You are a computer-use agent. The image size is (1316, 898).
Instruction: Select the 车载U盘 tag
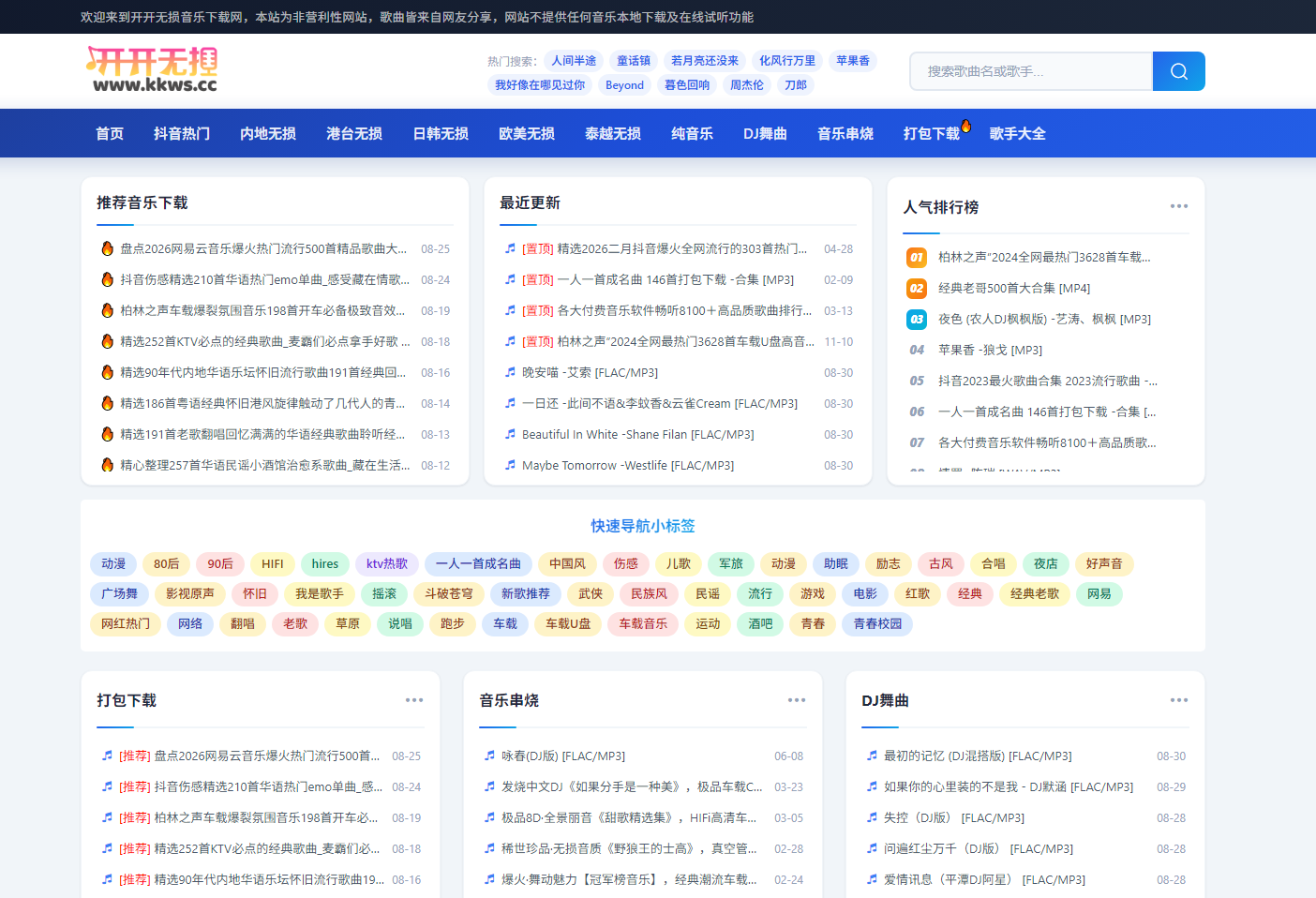click(x=568, y=623)
